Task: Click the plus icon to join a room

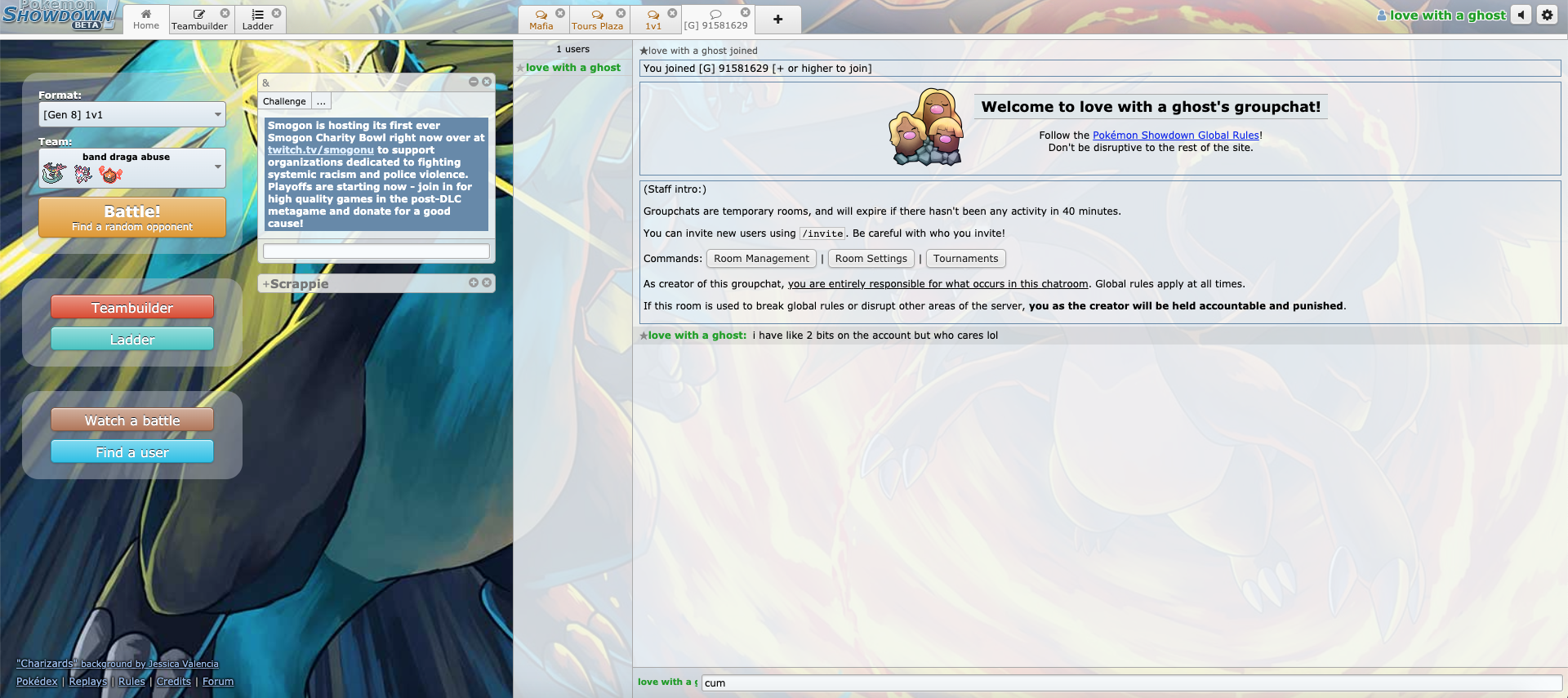Action: click(x=777, y=19)
